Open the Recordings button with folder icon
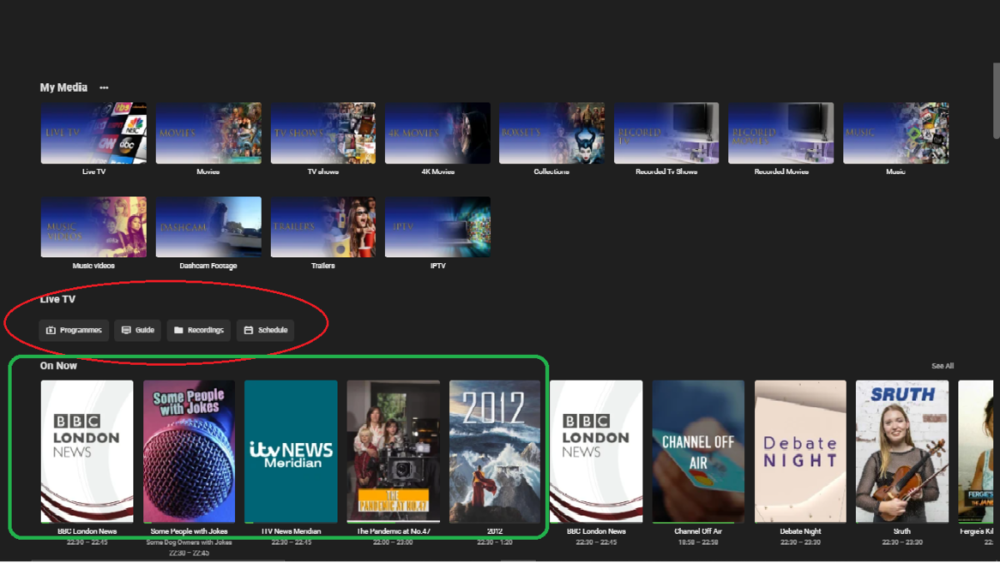The image size is (1000, 563). click(x=199, y=330)
